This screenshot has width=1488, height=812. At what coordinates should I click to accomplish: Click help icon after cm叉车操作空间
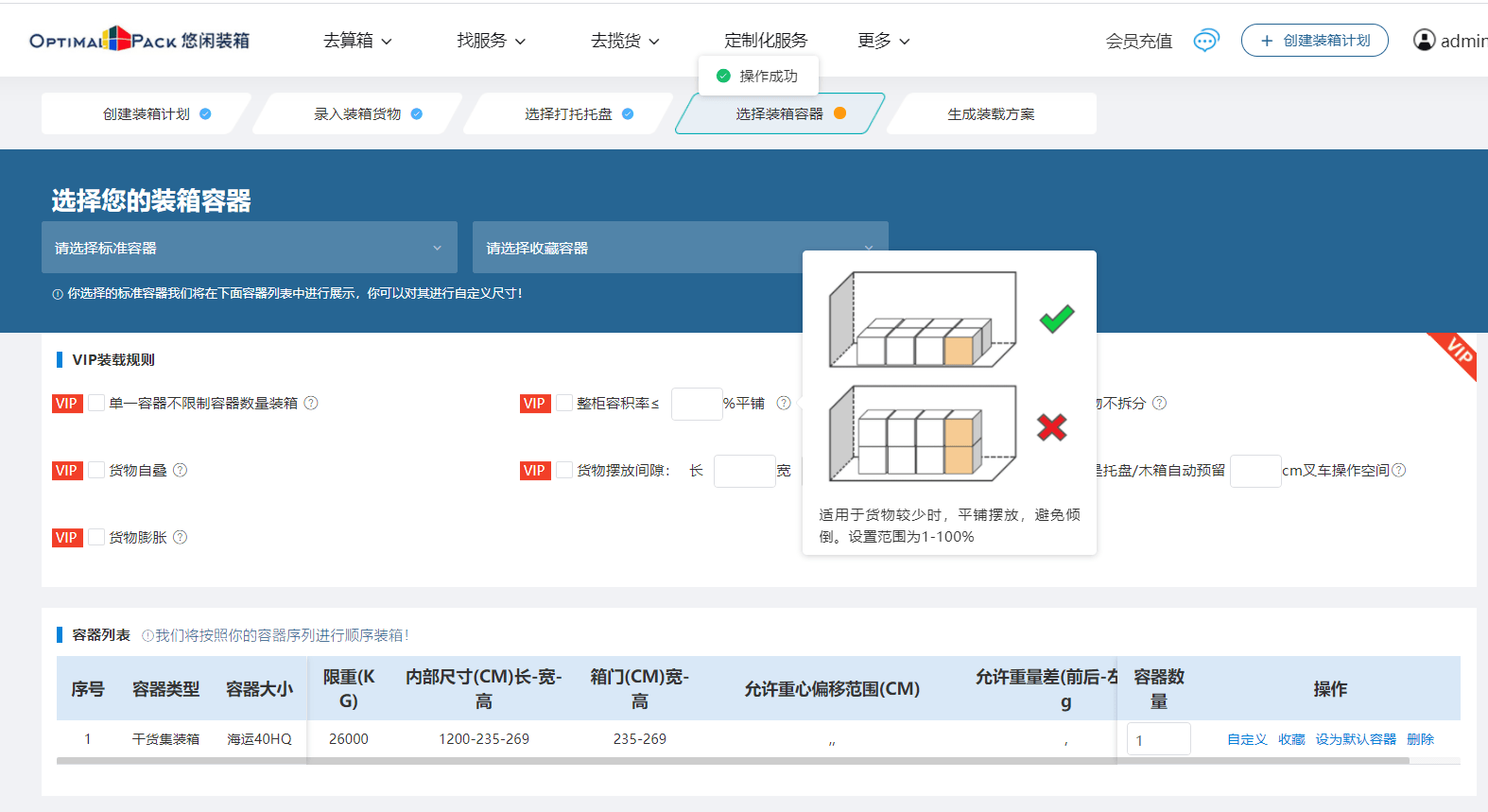point(1399,470)
